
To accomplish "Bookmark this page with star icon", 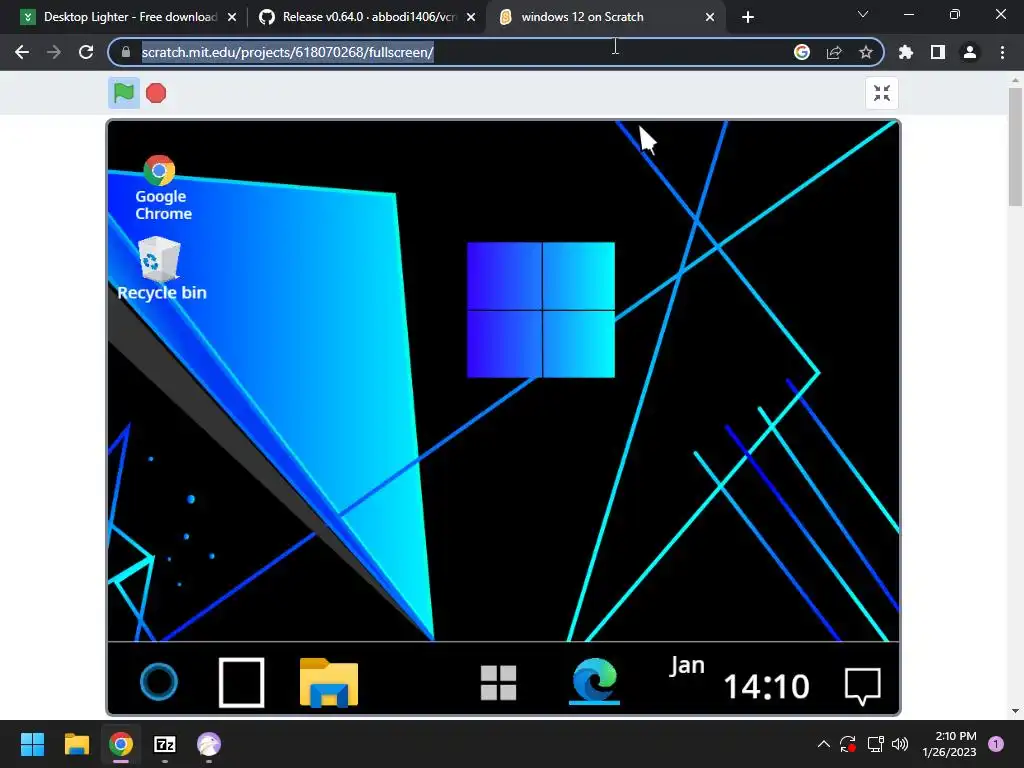I will 866,52.
